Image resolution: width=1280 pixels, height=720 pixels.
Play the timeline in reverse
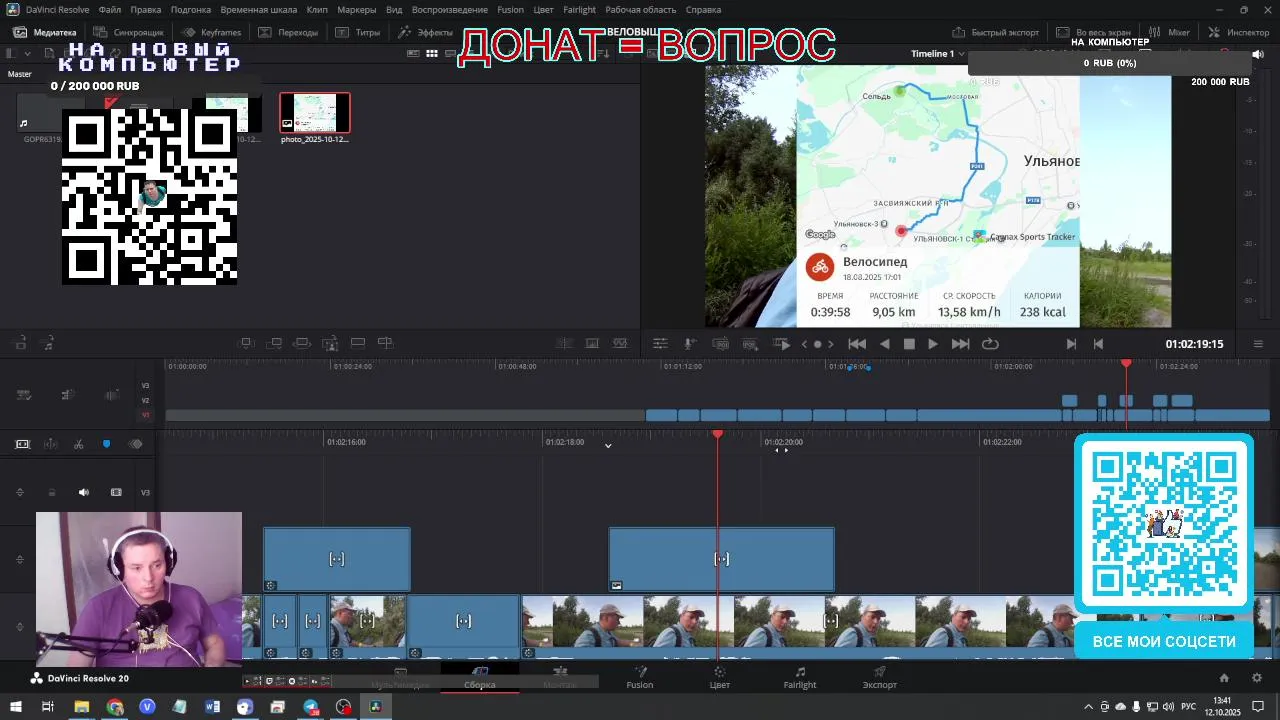pyautogui.click(x=884, y=344)
